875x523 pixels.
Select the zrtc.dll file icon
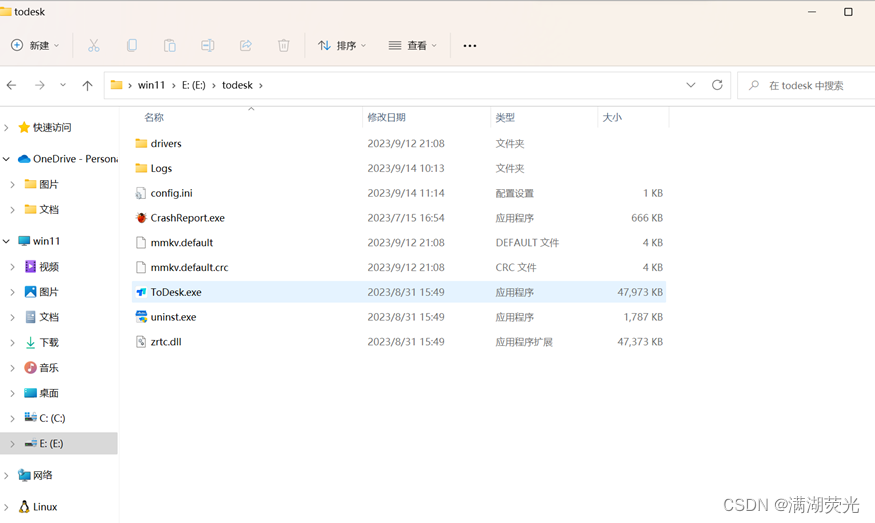tap(141, 342)
